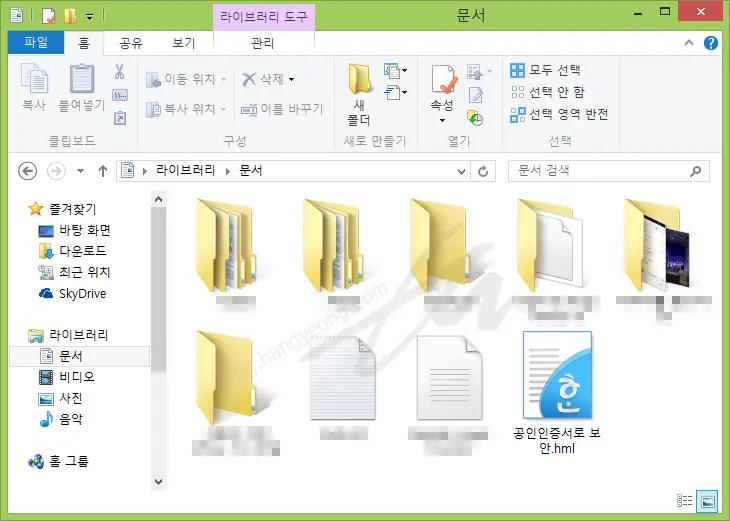Click the Refresh button beside address bar

pyautogui.click(x=483, y=171)
